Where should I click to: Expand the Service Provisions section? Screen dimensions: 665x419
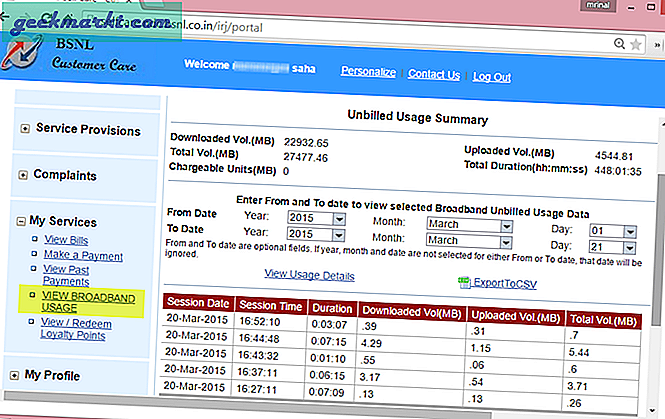point(24,129)
